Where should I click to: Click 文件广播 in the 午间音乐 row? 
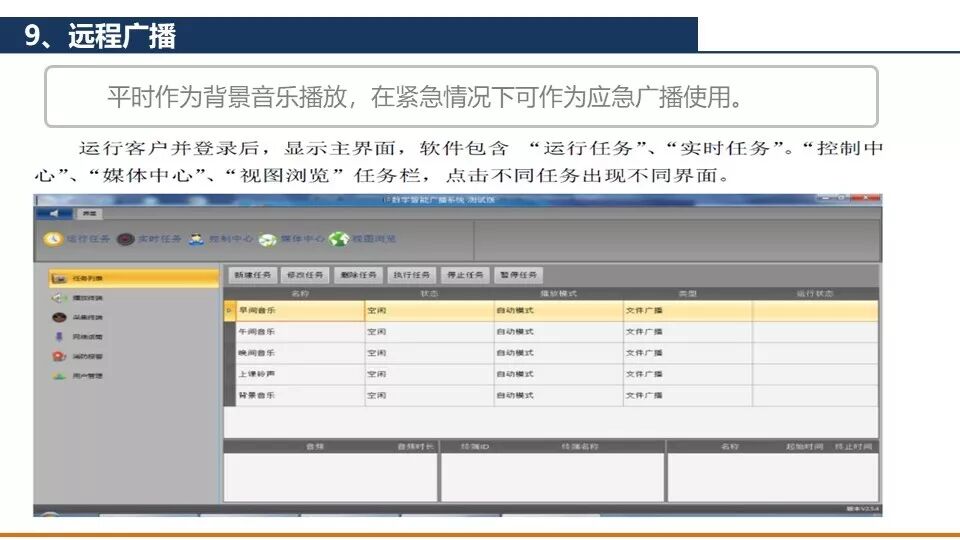644,332
